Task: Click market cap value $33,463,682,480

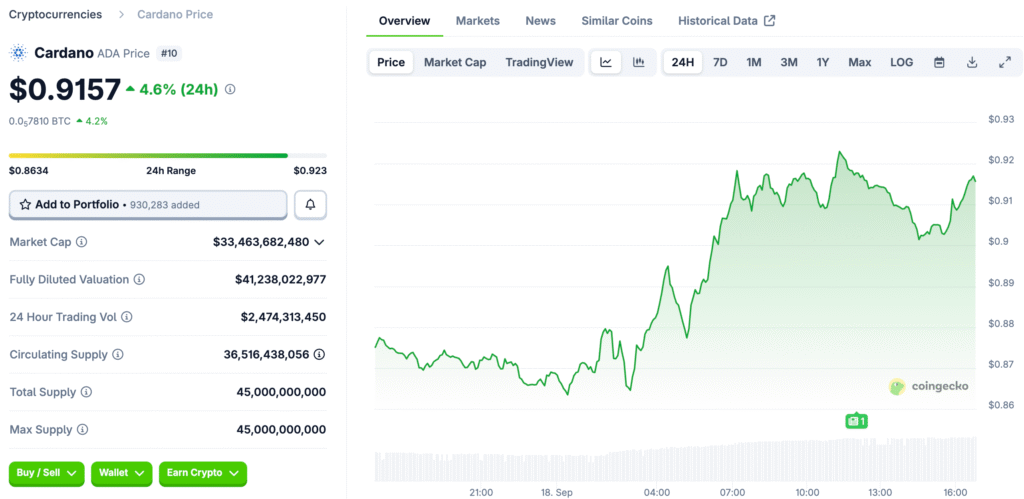Action: click(261, 242)
